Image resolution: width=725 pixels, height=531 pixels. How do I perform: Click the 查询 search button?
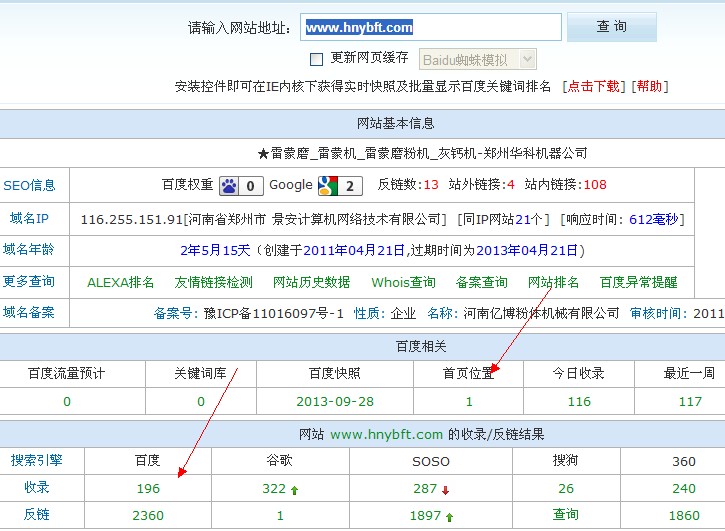coord(612,27)
